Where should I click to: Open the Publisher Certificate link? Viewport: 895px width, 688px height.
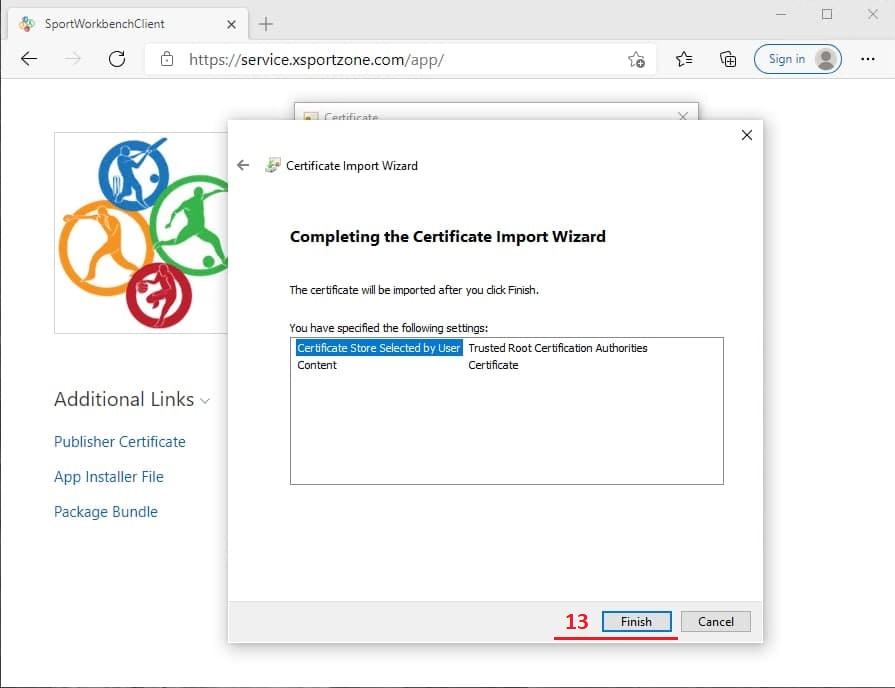[119, 441]
